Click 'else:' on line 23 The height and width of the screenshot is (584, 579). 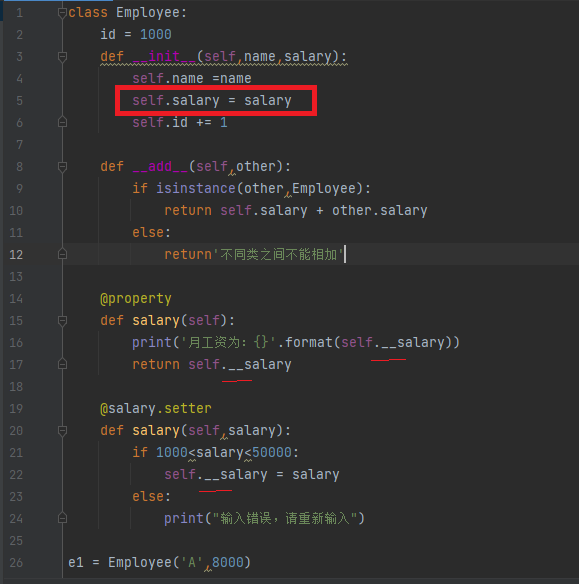point(152,496)
